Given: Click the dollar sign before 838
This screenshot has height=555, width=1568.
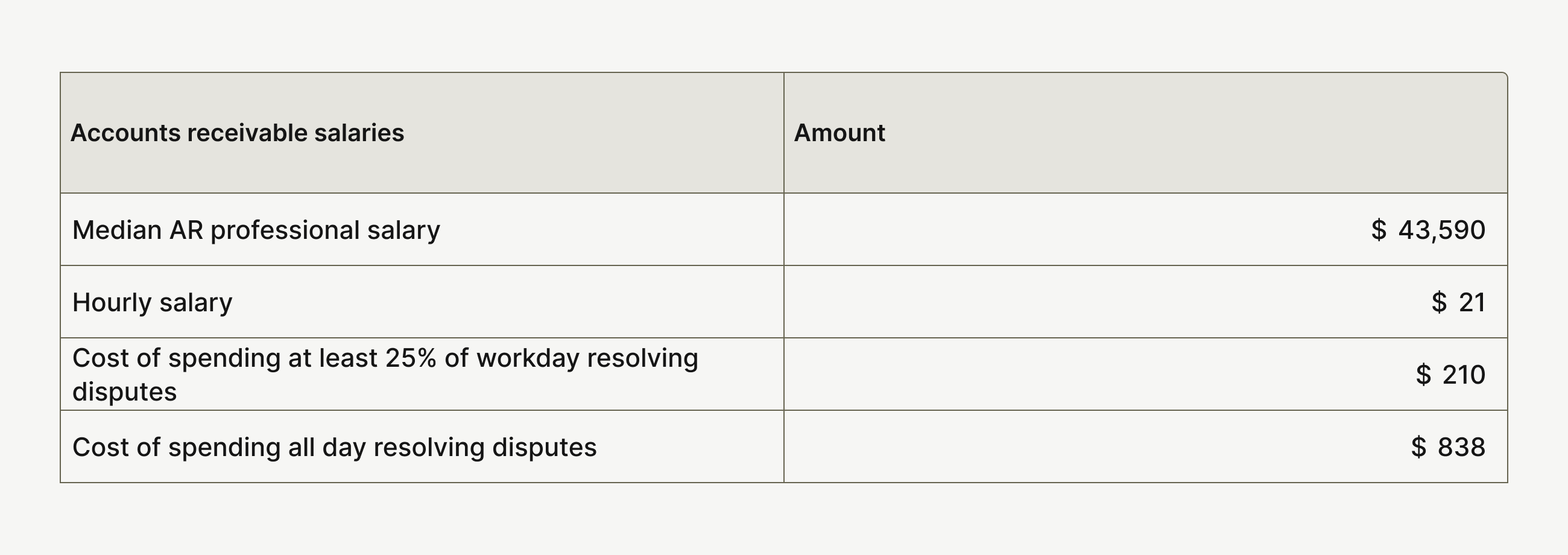Looking at the screenshot, I should [1418, 446].
